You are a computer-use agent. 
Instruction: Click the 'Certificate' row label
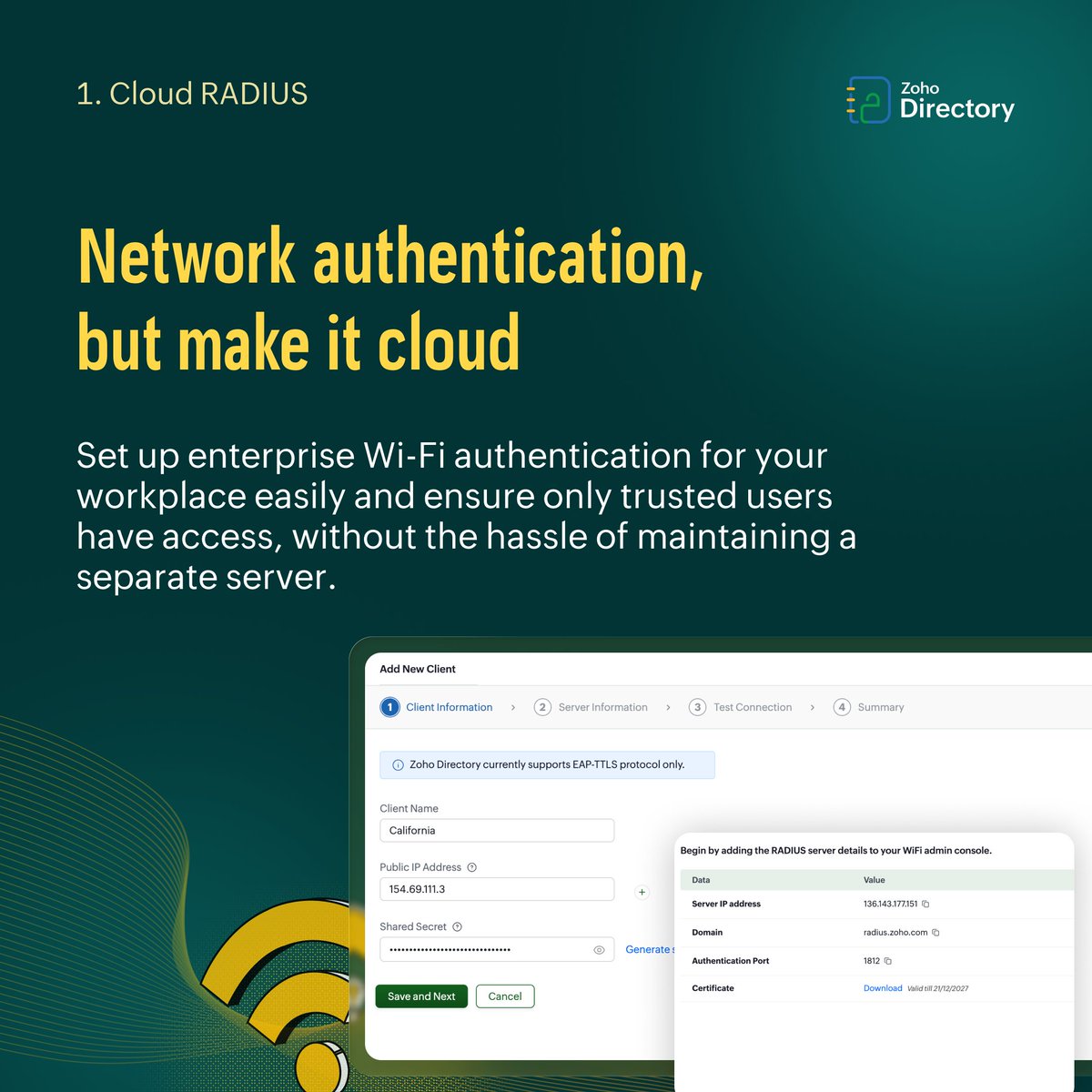pyautogui.click(x=713, y=988)
